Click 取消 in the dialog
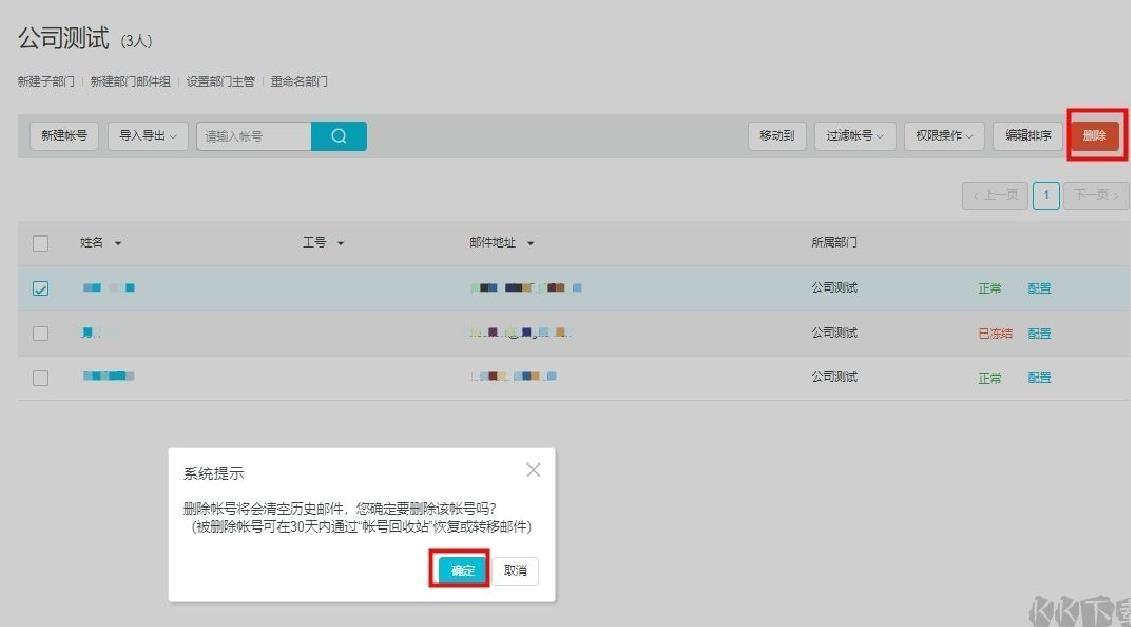1131x627 pixels. click(x=515, y=571)
